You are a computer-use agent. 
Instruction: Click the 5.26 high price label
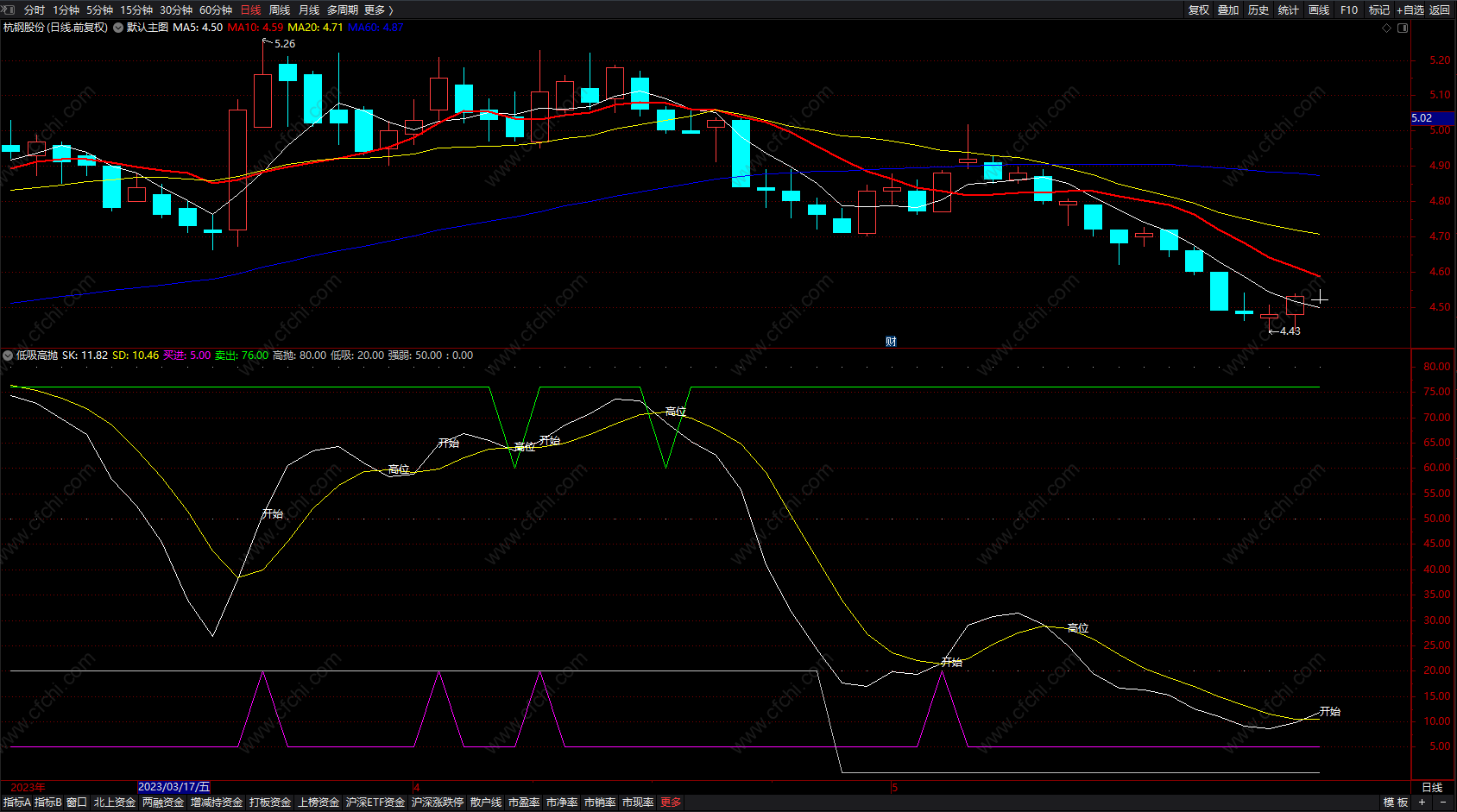(285, 44)
